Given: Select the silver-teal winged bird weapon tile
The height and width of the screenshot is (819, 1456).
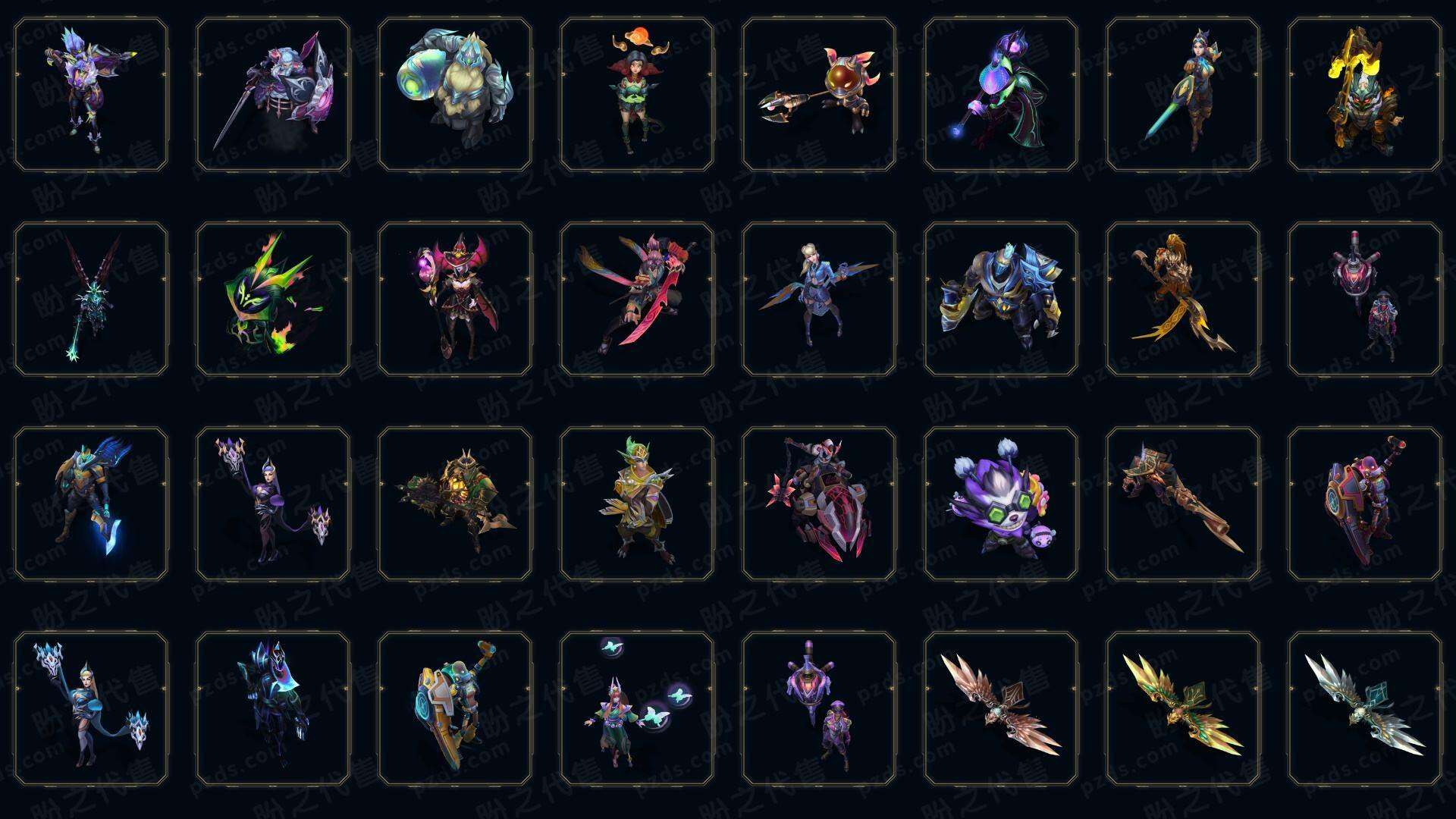Looking at the screenshot, I should point(1365,708).
